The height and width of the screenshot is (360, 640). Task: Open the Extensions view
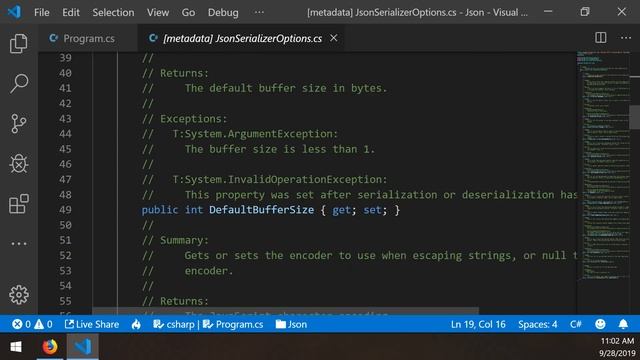pos(19,204)
